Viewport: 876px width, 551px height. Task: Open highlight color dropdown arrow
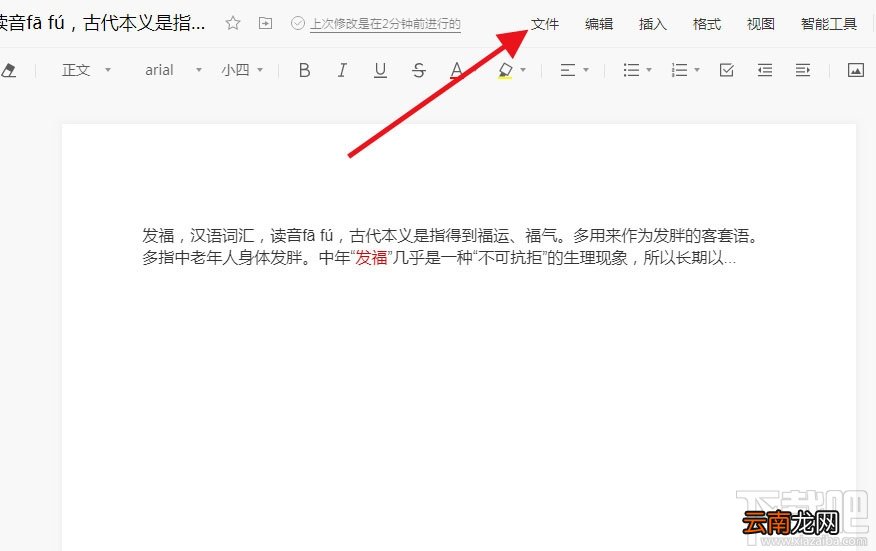coord(523,70)
